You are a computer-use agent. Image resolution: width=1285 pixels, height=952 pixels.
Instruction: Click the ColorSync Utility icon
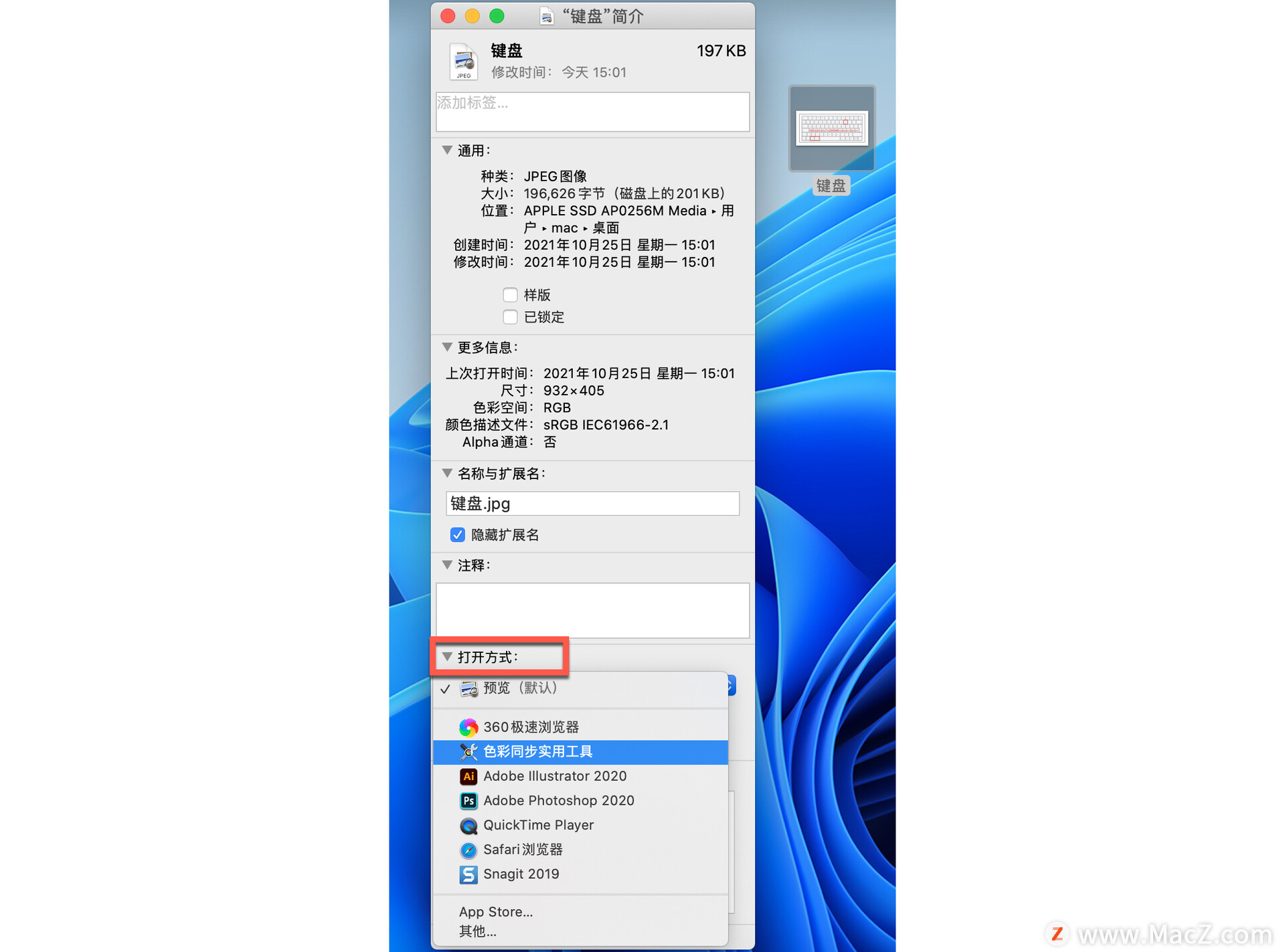click(468, 752)
